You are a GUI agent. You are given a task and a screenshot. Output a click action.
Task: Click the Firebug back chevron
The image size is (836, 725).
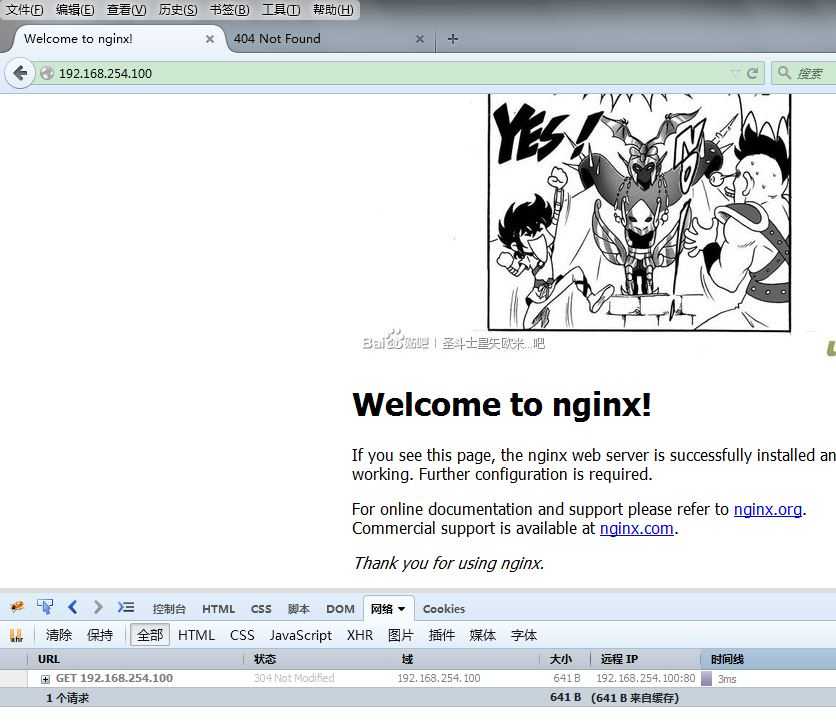(73, 607)
